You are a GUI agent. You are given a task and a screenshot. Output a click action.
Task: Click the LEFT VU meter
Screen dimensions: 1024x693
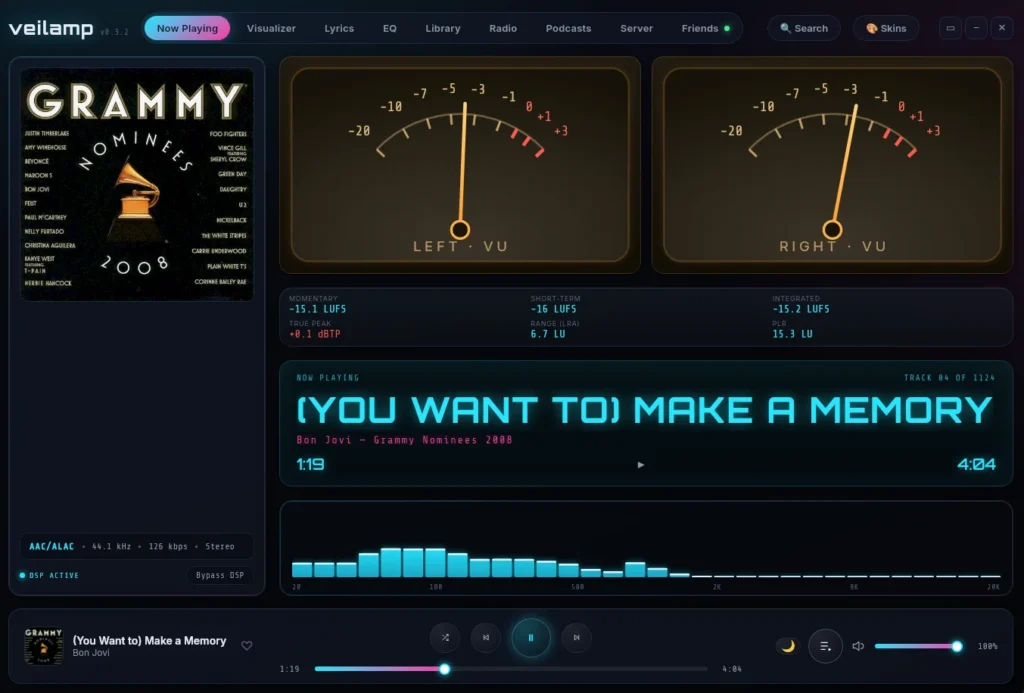(460, 165)
